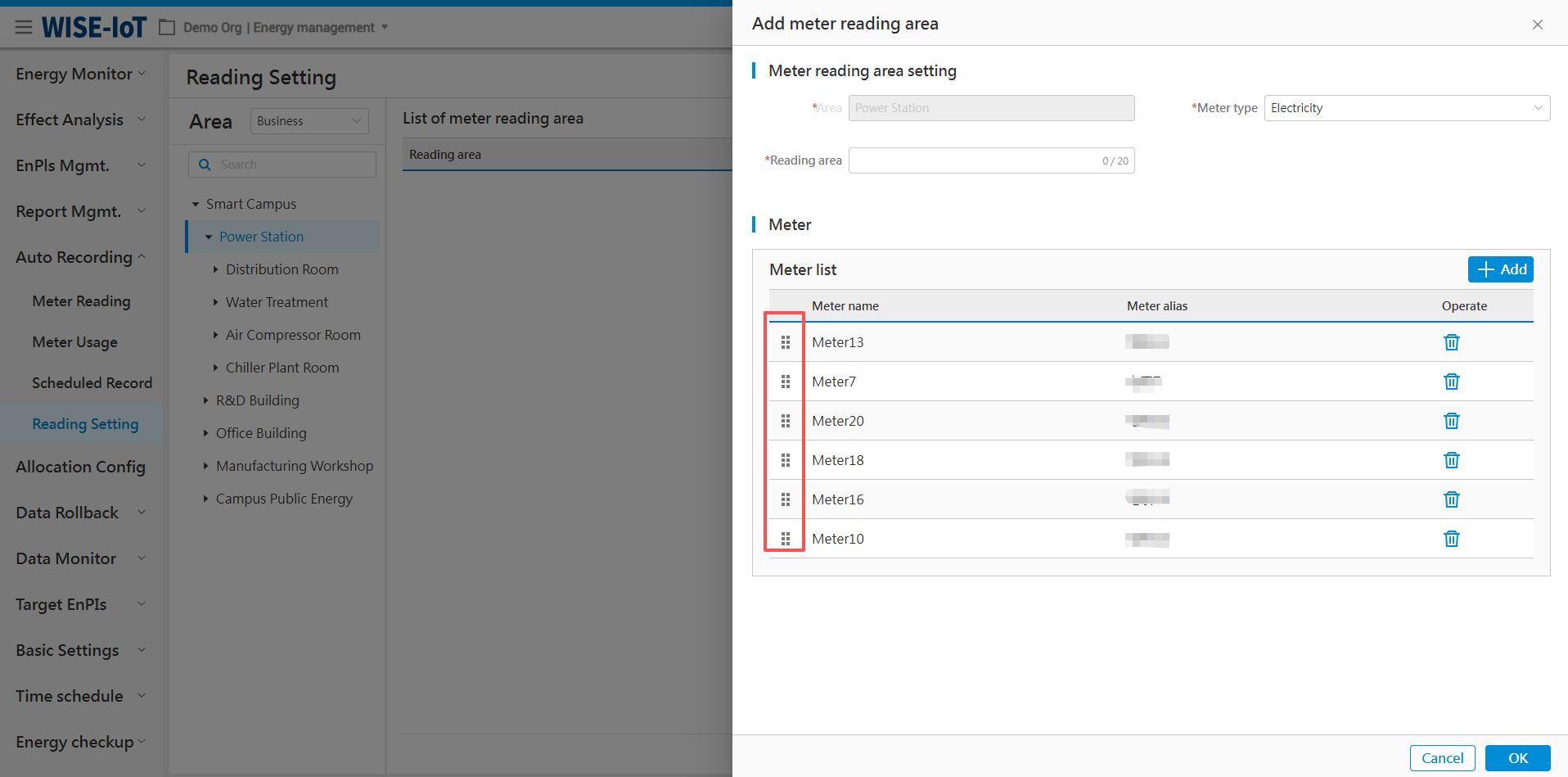This screenshot has height=777, width=1568.
Task: Expand the Distribution Room tree node
Action: pyautogui.click(x=216, y=269)
